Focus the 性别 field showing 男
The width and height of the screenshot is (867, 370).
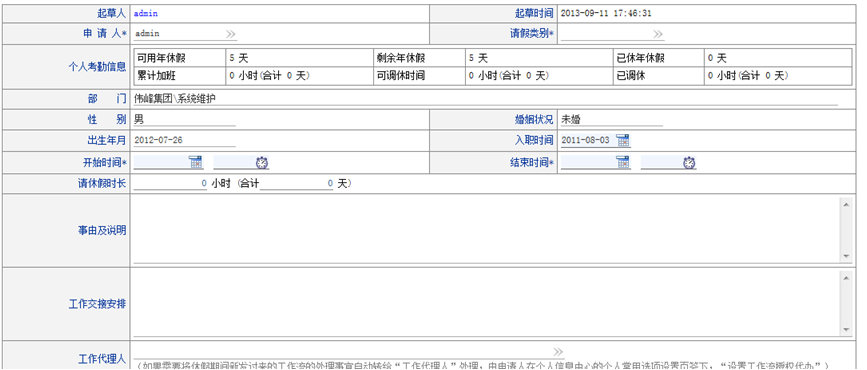(x=185, y=119)
